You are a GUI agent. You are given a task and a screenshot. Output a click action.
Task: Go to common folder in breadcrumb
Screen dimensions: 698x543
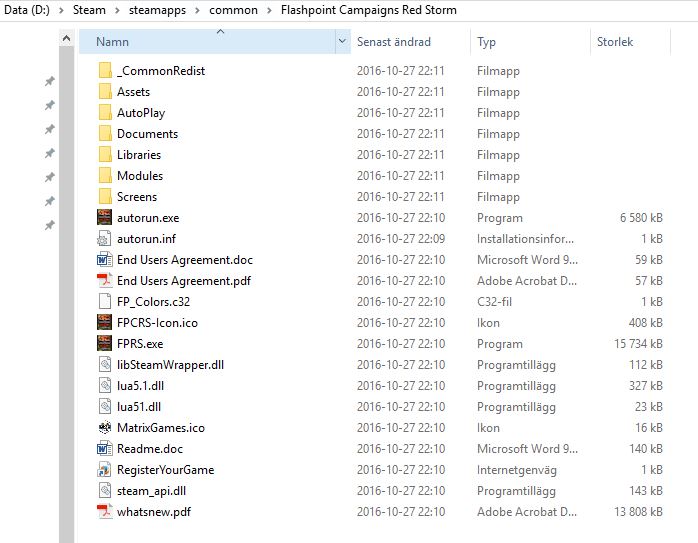[233, 10]
